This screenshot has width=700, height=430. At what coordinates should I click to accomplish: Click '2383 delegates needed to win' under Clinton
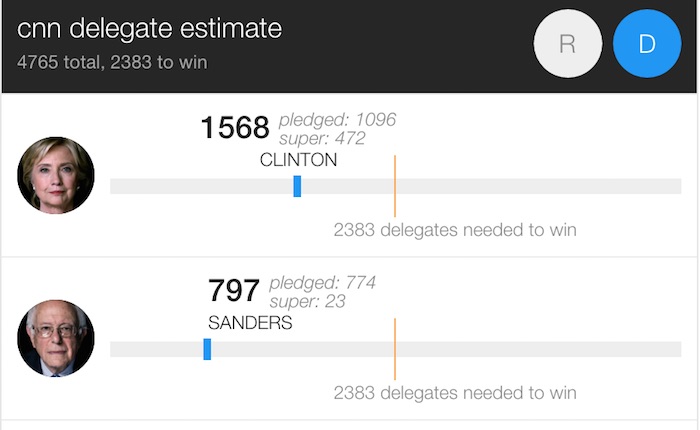pyautogui.click(x=455, y=230)
